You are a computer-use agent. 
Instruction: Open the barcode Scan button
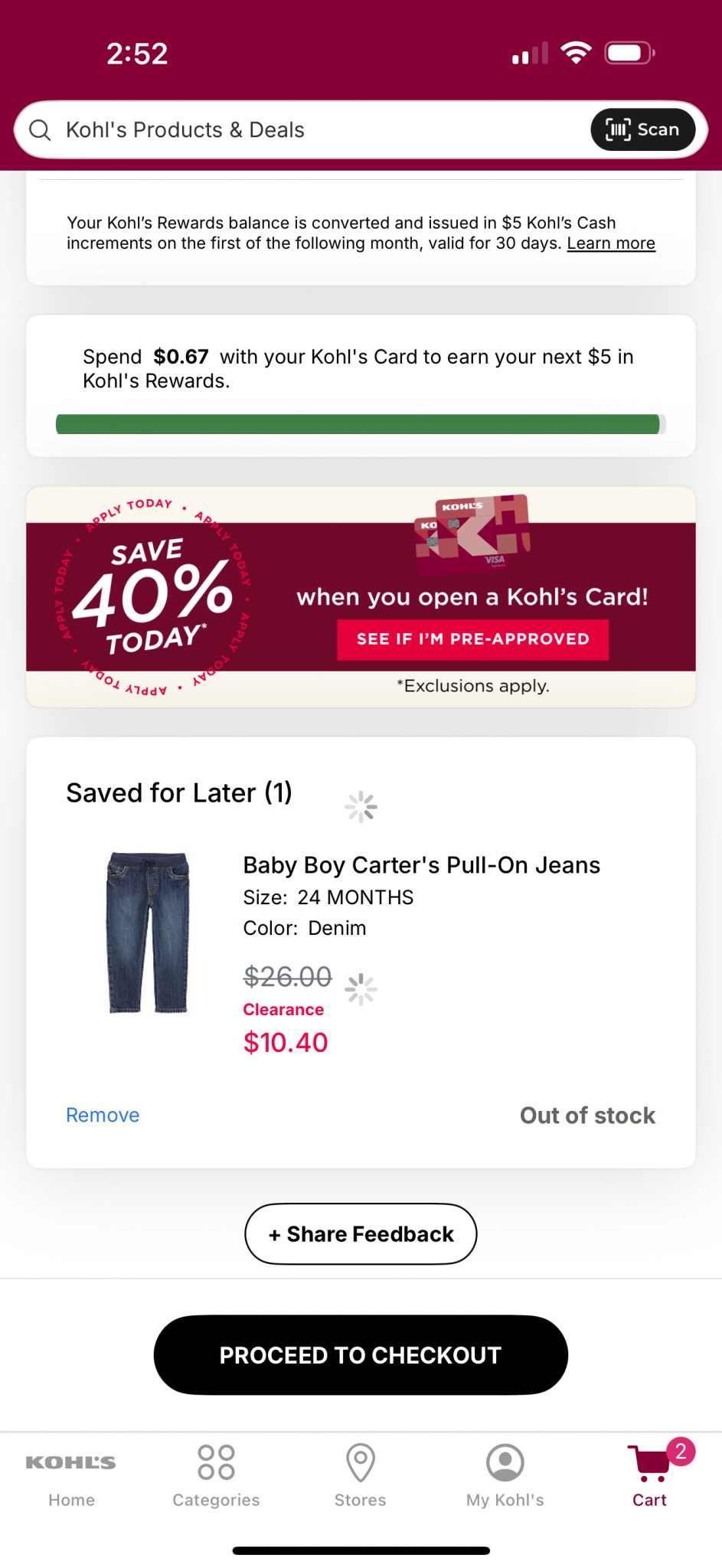click(x=642, y=130)
